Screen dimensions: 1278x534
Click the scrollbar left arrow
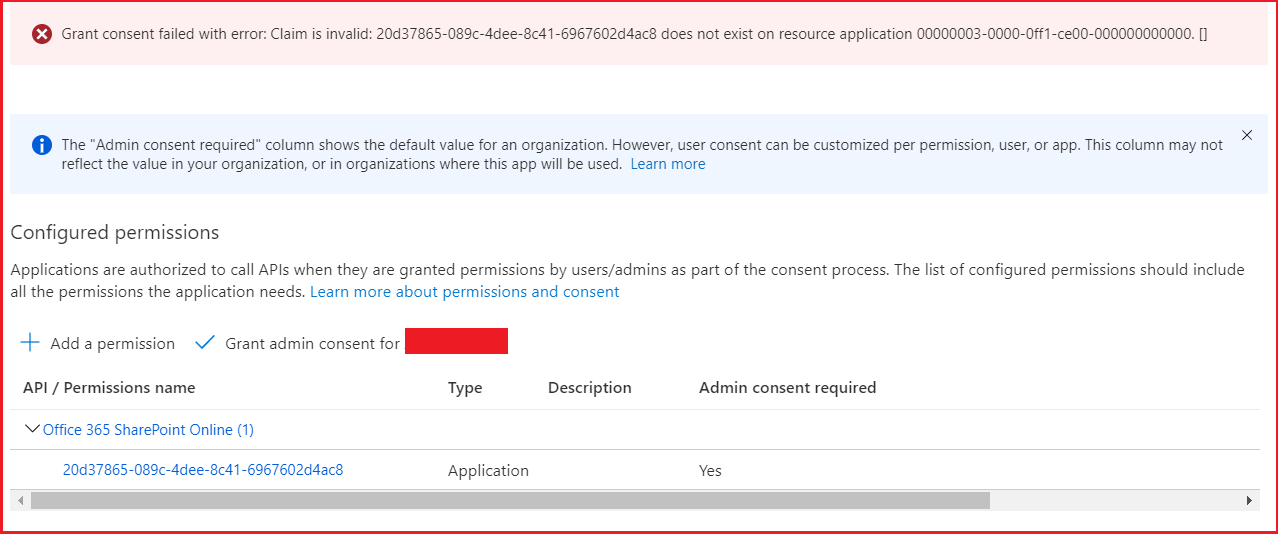20,500
